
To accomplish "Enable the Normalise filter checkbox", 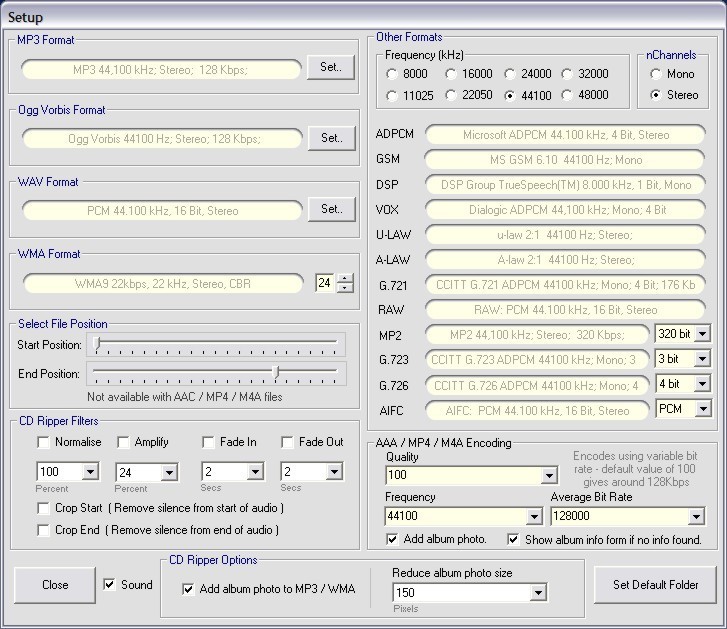I will click(43, 442).
